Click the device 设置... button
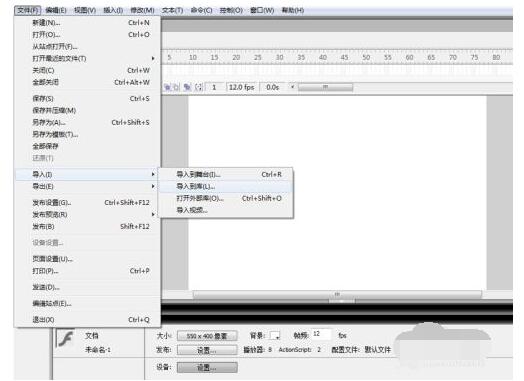Image resolution: width=524 pixels, height=381 pixels. [x=207, y=367]
